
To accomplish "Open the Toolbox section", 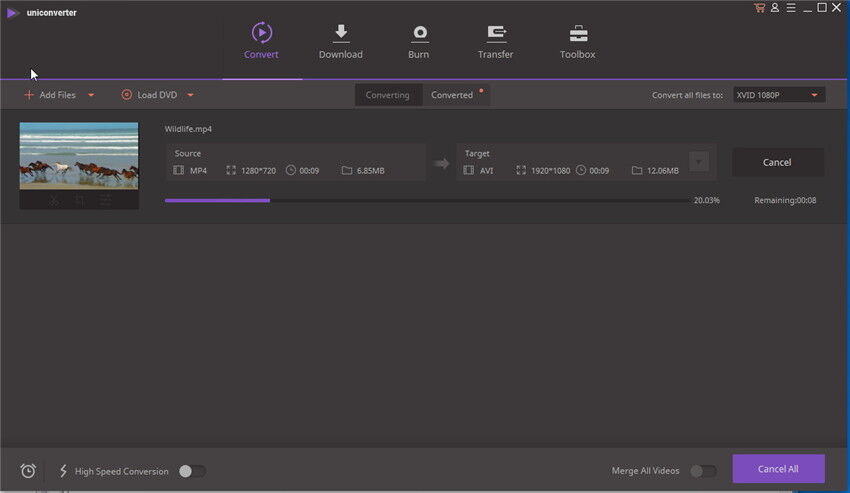I will 577,33.
